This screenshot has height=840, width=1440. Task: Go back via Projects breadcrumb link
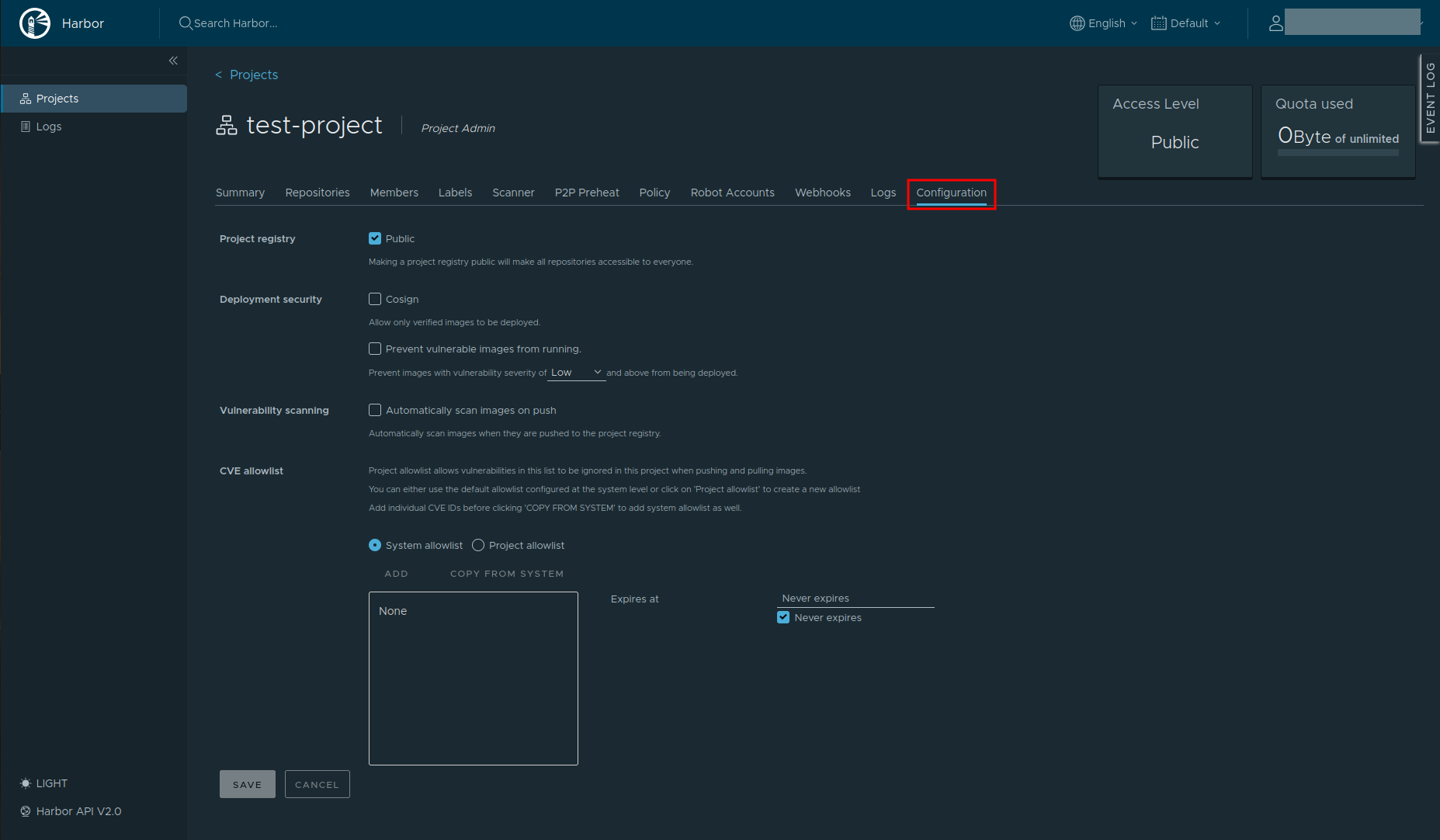point(253,75)
